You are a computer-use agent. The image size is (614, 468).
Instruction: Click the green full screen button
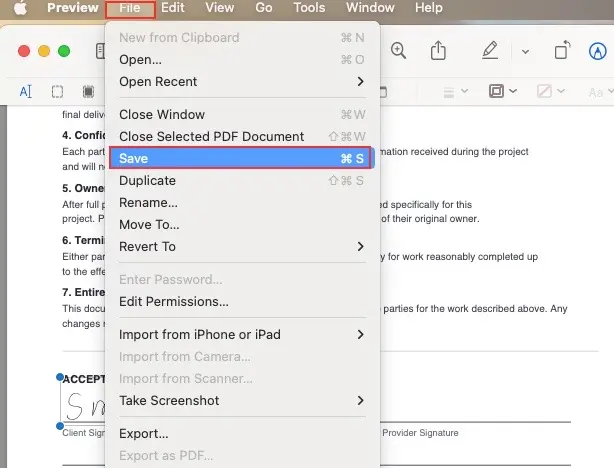pos(64,51)
